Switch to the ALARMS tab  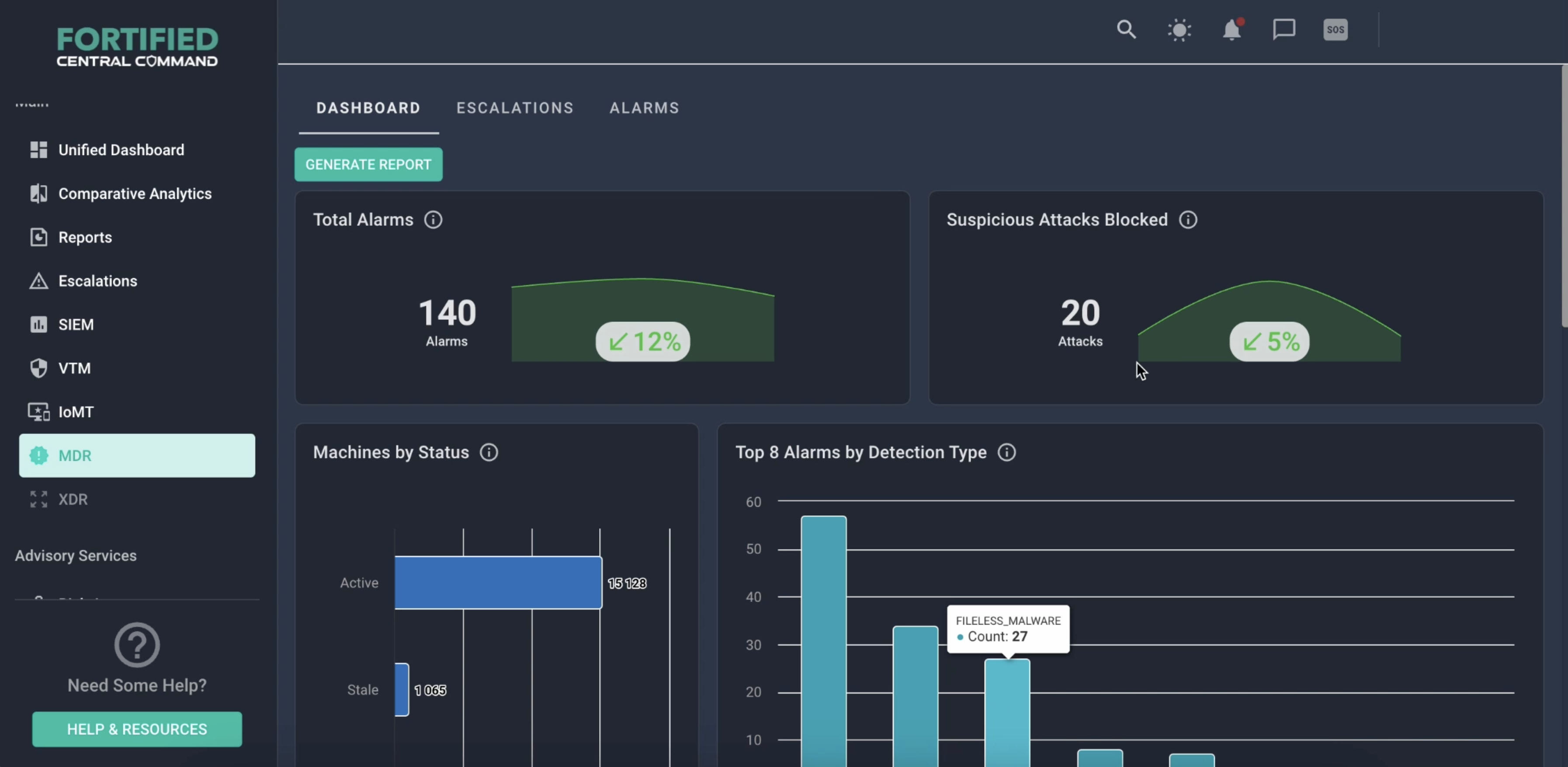point(644,107)
